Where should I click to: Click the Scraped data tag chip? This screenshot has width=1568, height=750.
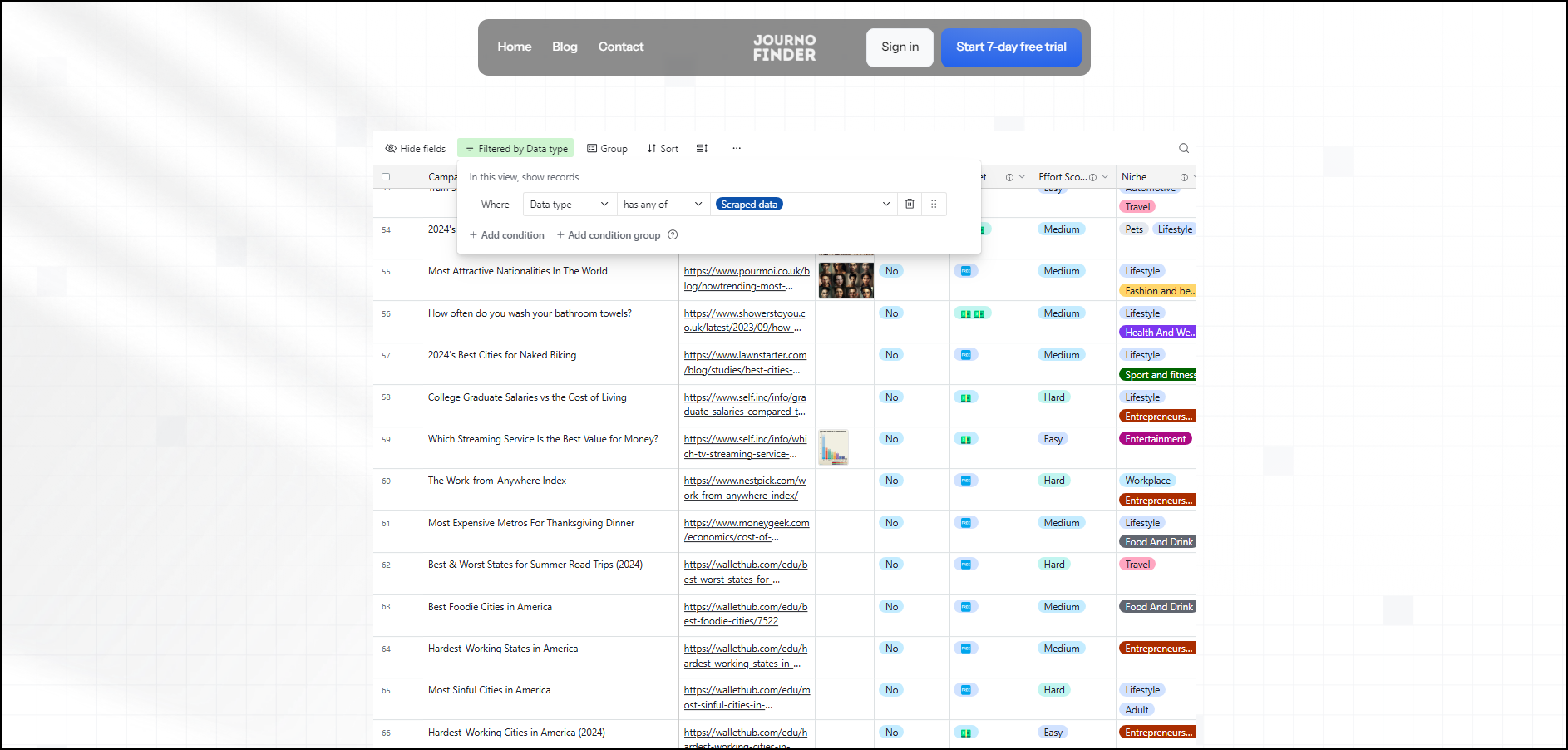pos(749,204)
